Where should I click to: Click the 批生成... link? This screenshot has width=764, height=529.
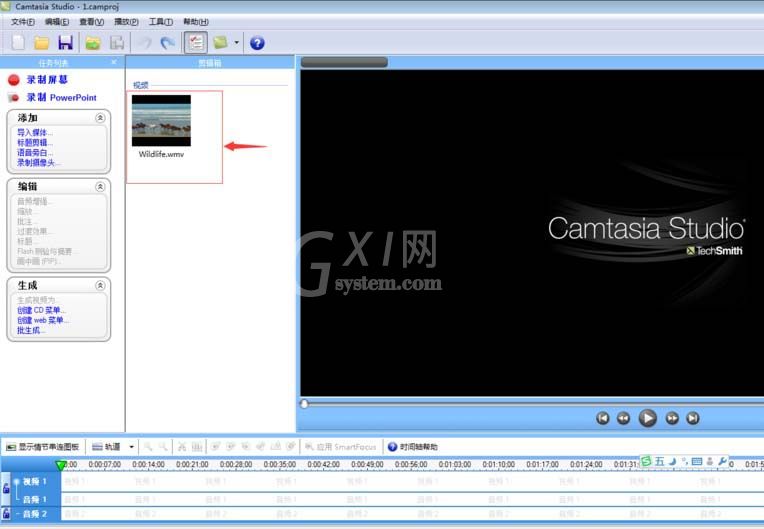click(31, 330)
